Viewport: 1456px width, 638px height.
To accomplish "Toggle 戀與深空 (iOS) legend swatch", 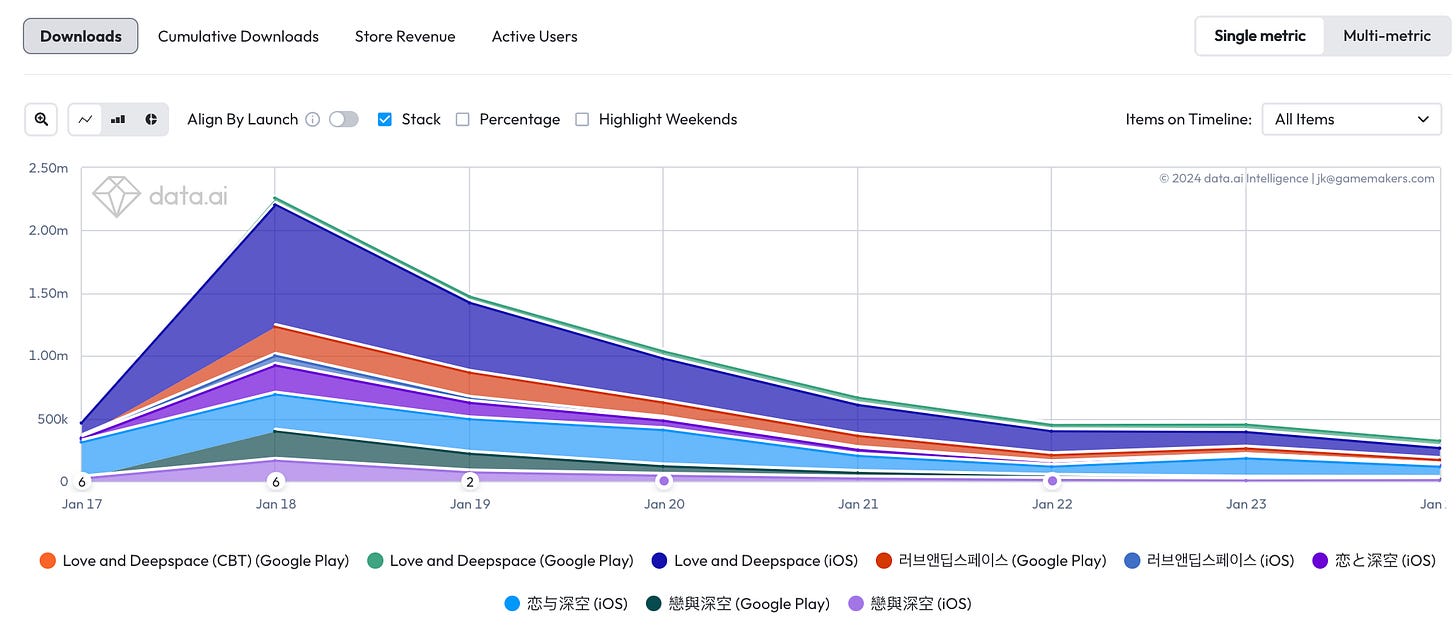I will pos(855,603).
